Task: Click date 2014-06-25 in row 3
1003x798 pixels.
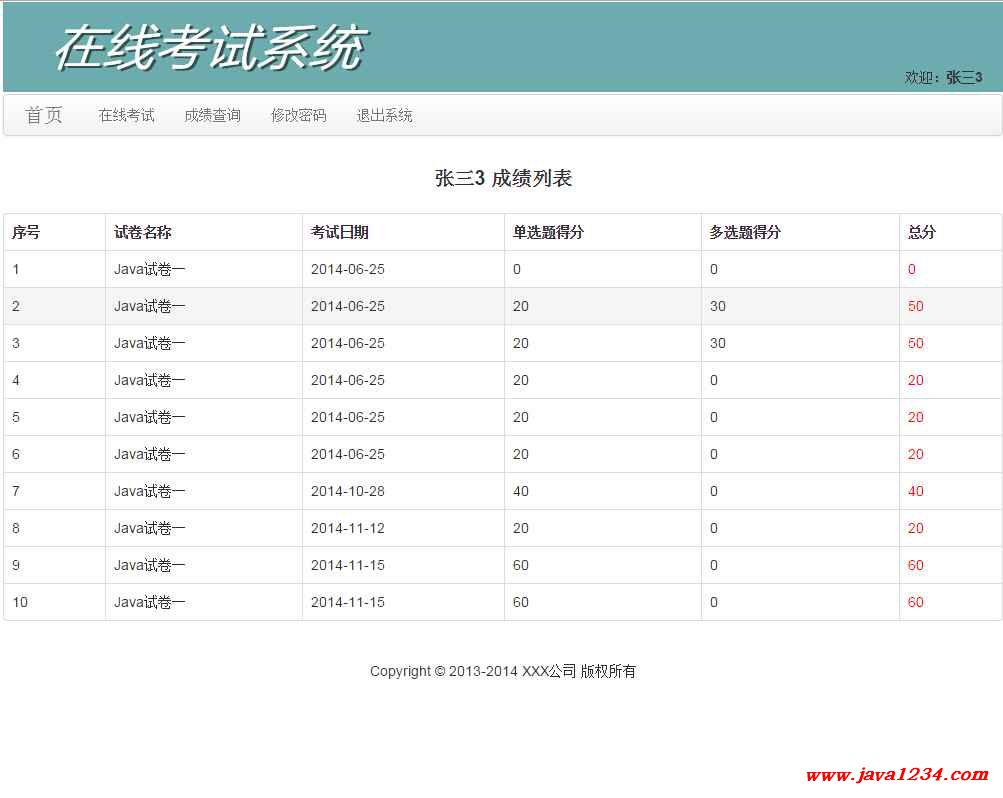Action: pos(348,343)
